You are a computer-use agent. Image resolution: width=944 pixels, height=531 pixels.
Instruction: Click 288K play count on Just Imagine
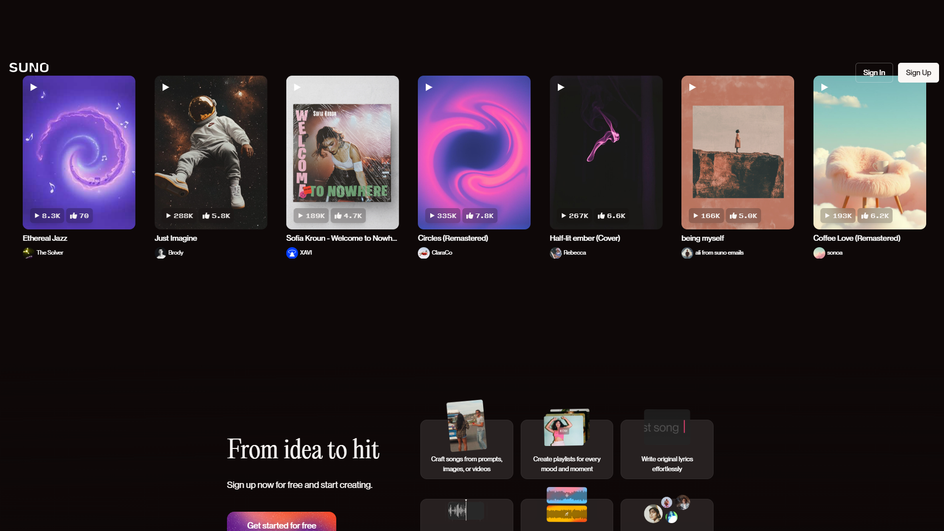(179, 216)
